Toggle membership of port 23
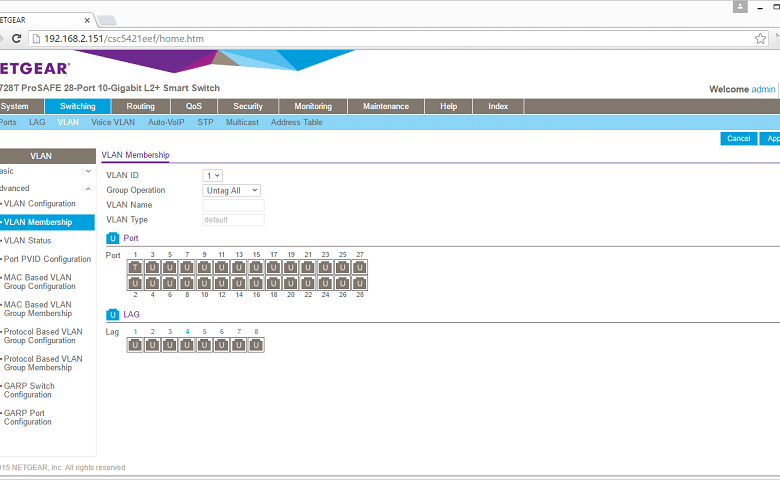The width and height of the screenshot is (780, 480). tap(325, 267)
